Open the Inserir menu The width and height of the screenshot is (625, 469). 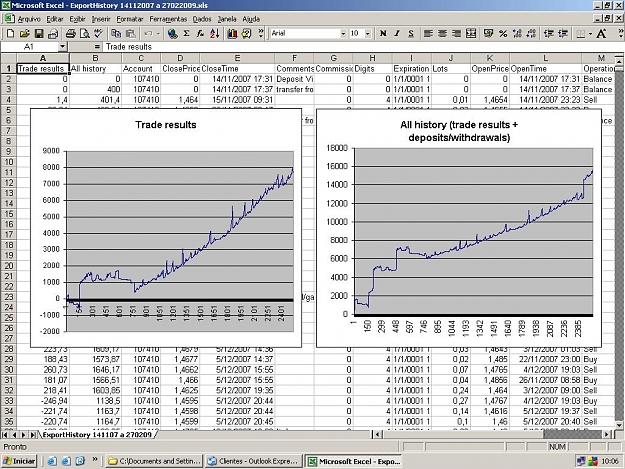coord(101,19)
